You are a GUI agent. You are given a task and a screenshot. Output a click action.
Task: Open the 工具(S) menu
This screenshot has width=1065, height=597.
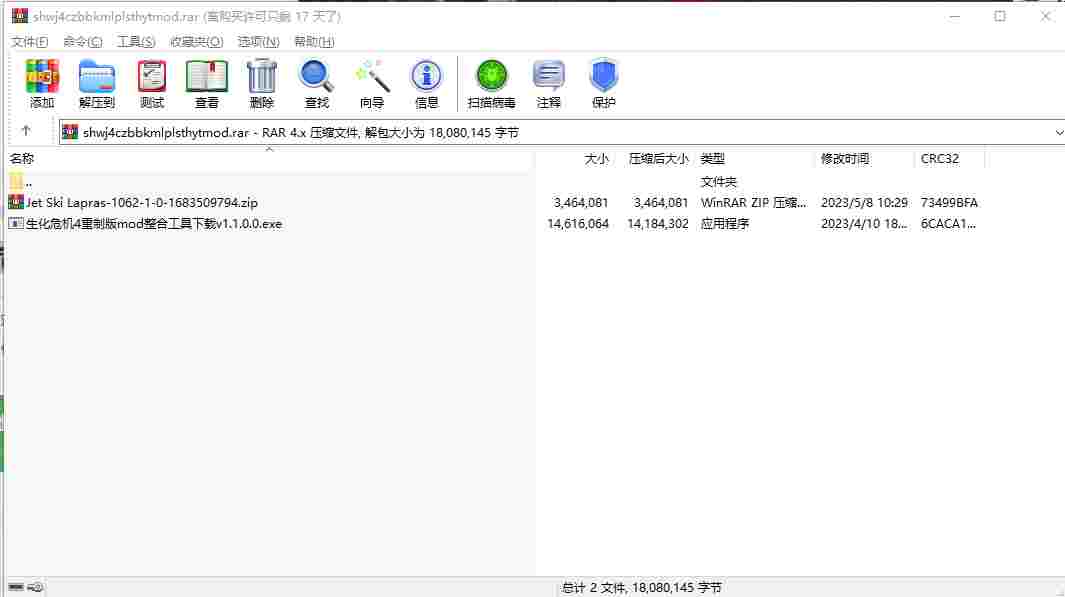[x=136, y=41]
